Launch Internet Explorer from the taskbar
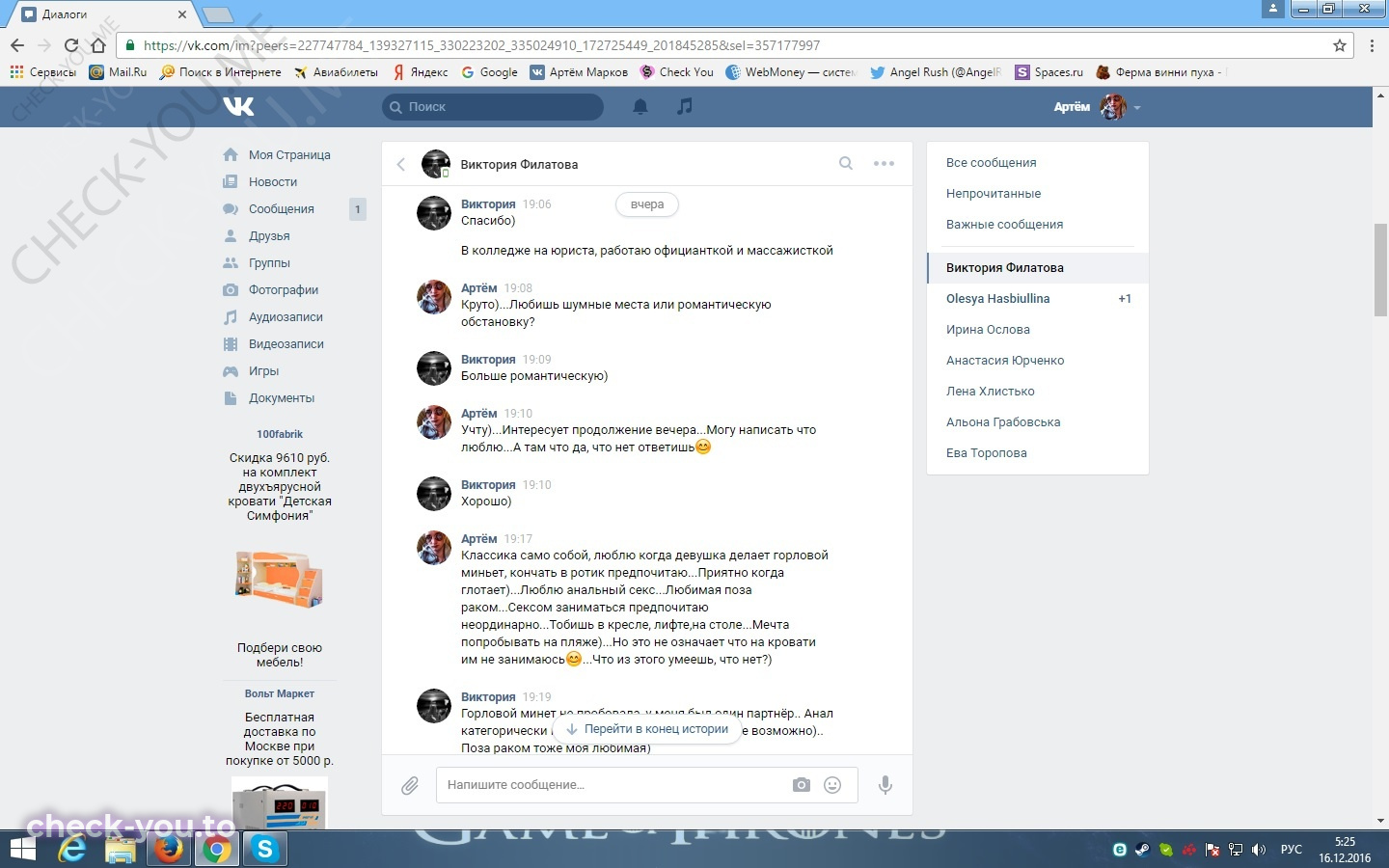This screenshot has height=868, width=1389. [72, 850]
